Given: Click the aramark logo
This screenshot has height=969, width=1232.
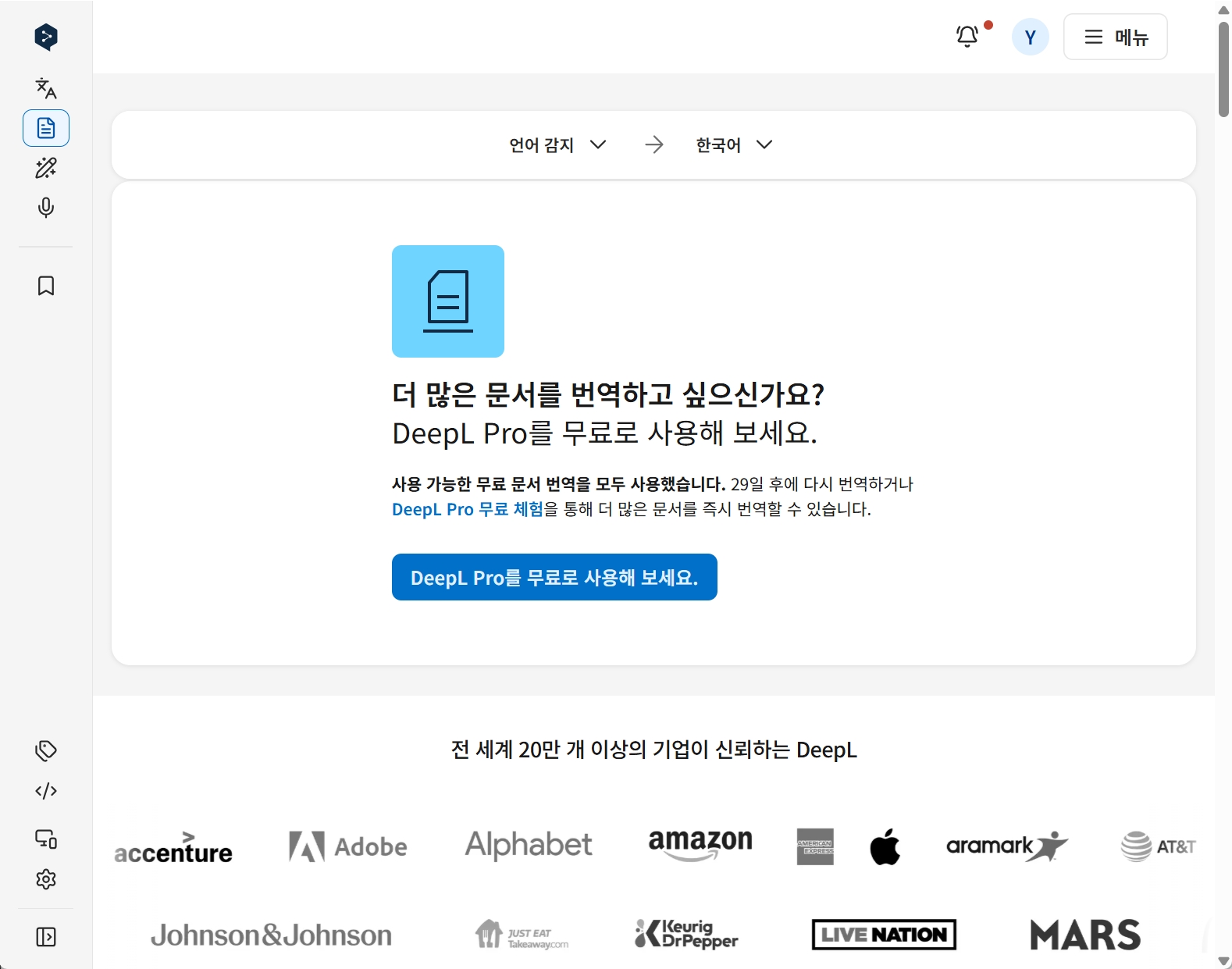Looking at the screenshot, I should 1007,846.
